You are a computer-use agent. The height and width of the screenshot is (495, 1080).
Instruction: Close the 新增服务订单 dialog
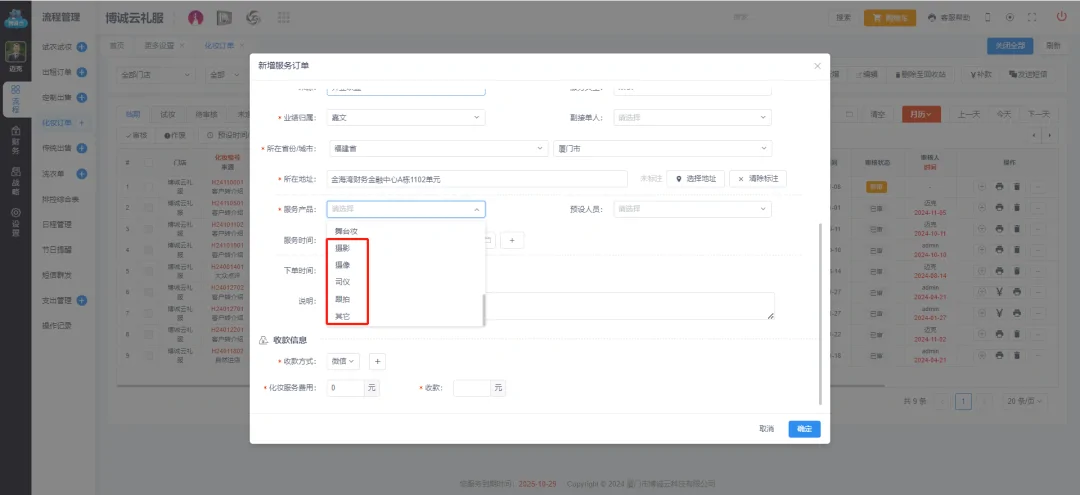(817, 65)
